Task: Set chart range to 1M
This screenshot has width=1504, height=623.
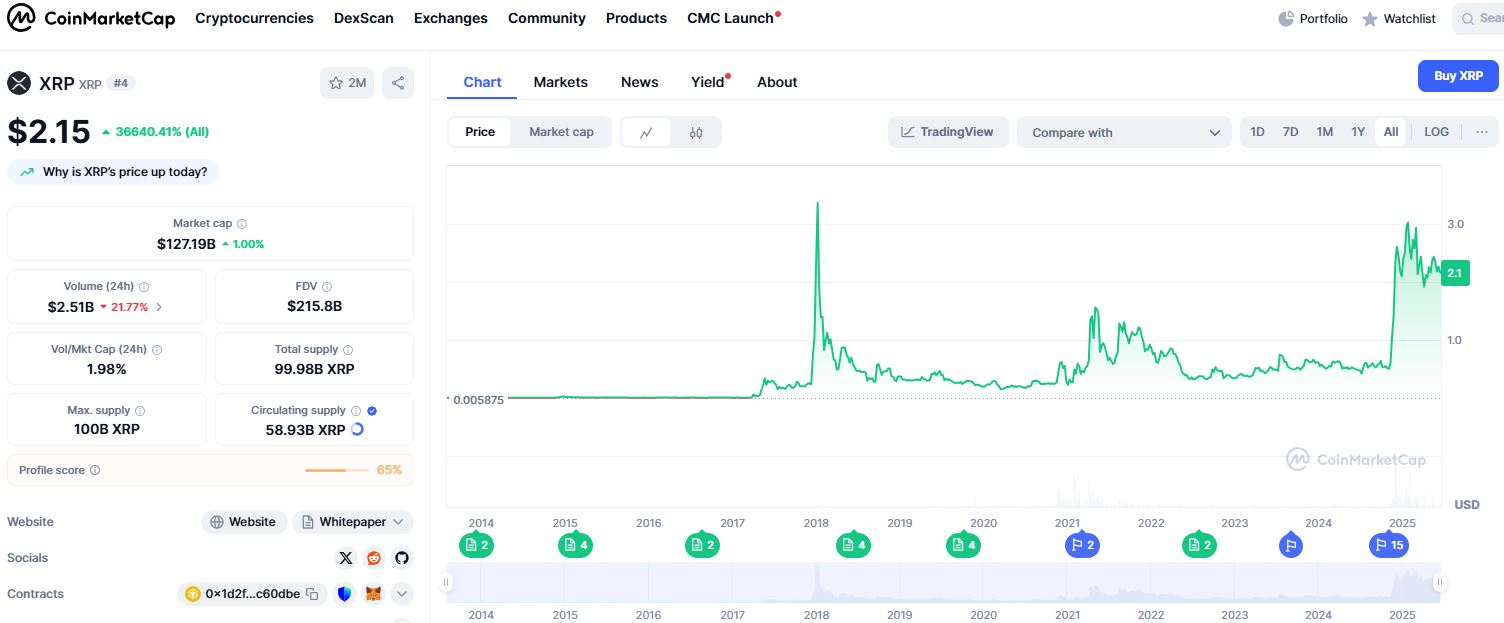Action: pyautogui.click(x=1325, y=132)
